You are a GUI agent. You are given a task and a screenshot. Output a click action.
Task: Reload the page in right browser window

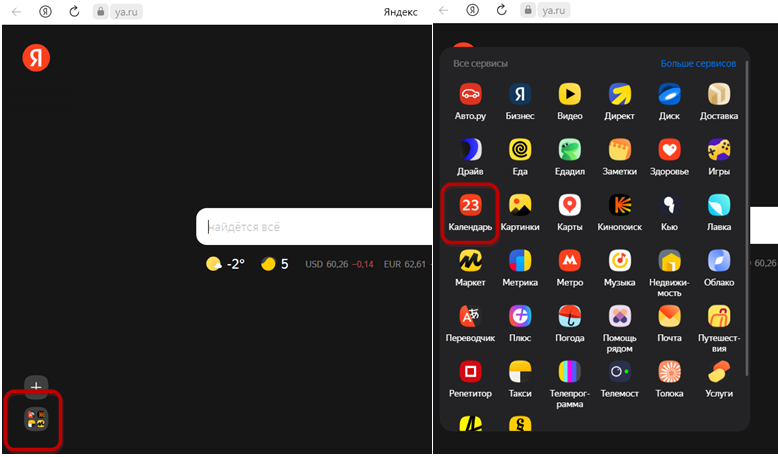(502, 10)
